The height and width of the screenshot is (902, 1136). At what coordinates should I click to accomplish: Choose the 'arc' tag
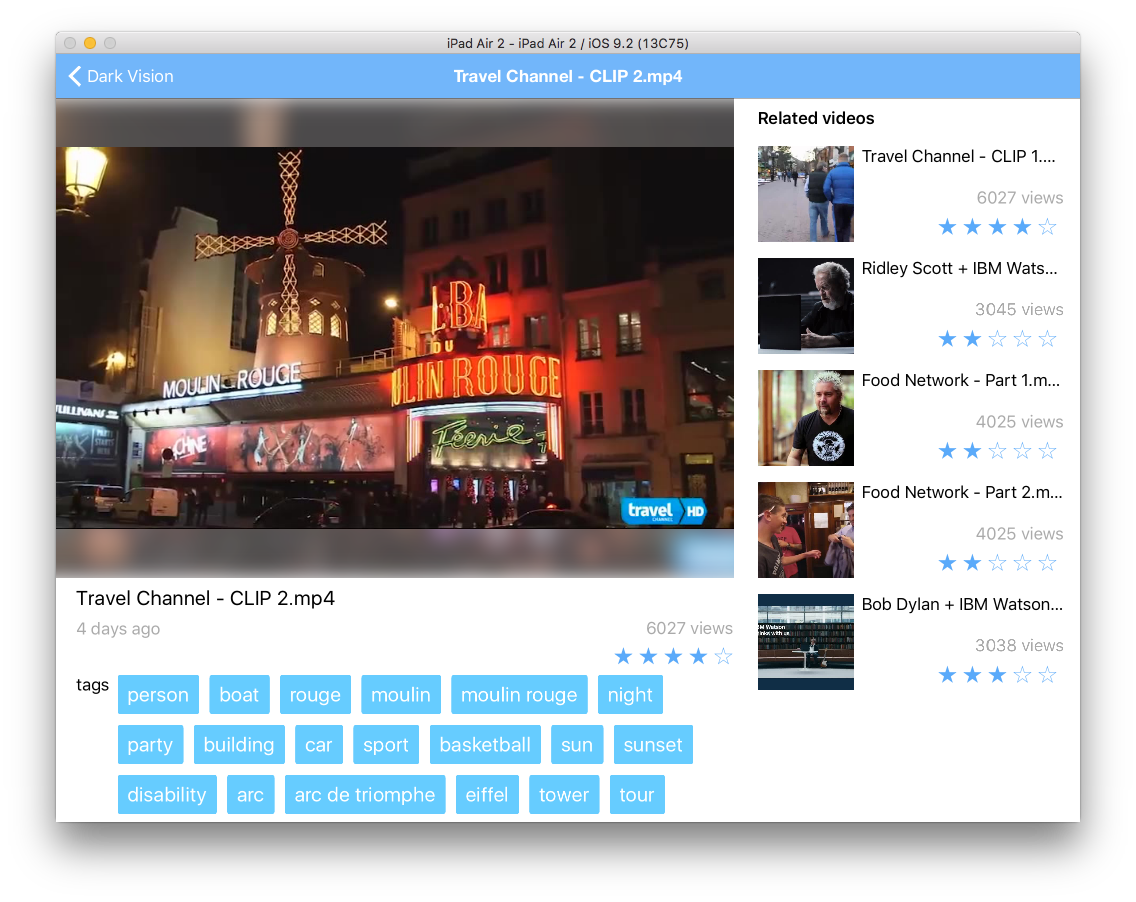251,795
